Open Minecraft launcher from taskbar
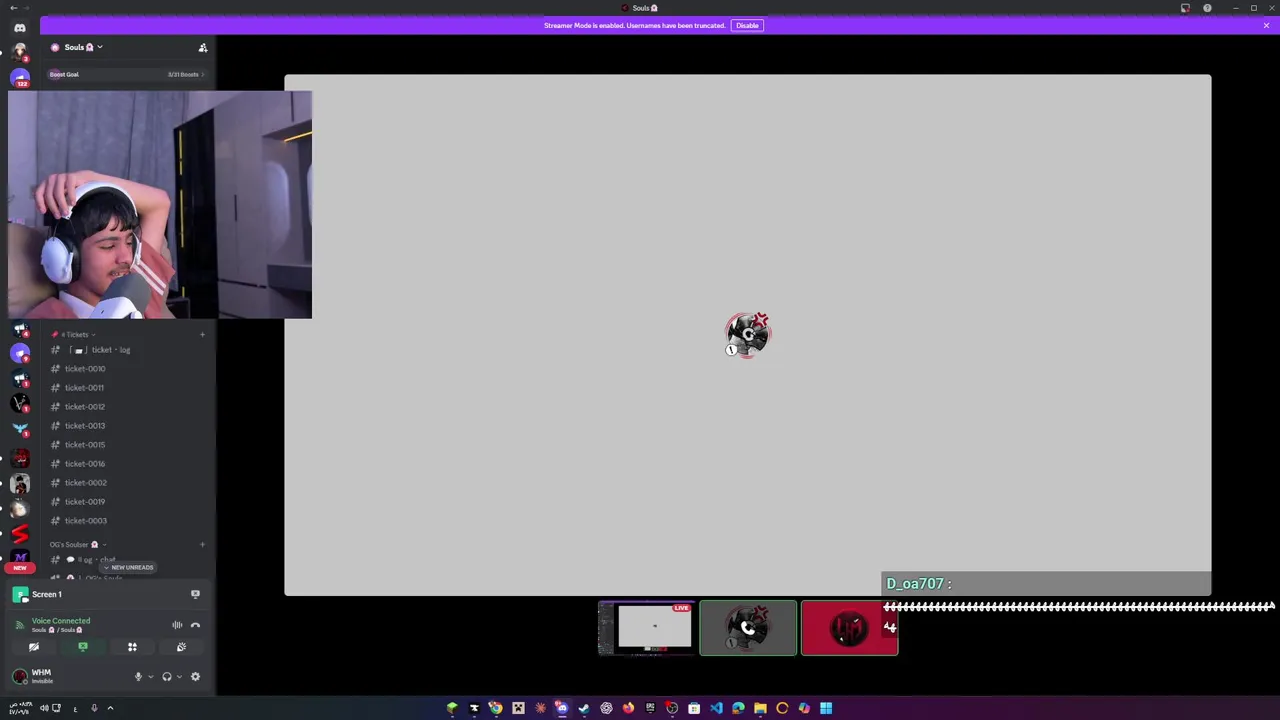The width and height of the screenshot is (1280, 720). [452, 708]
